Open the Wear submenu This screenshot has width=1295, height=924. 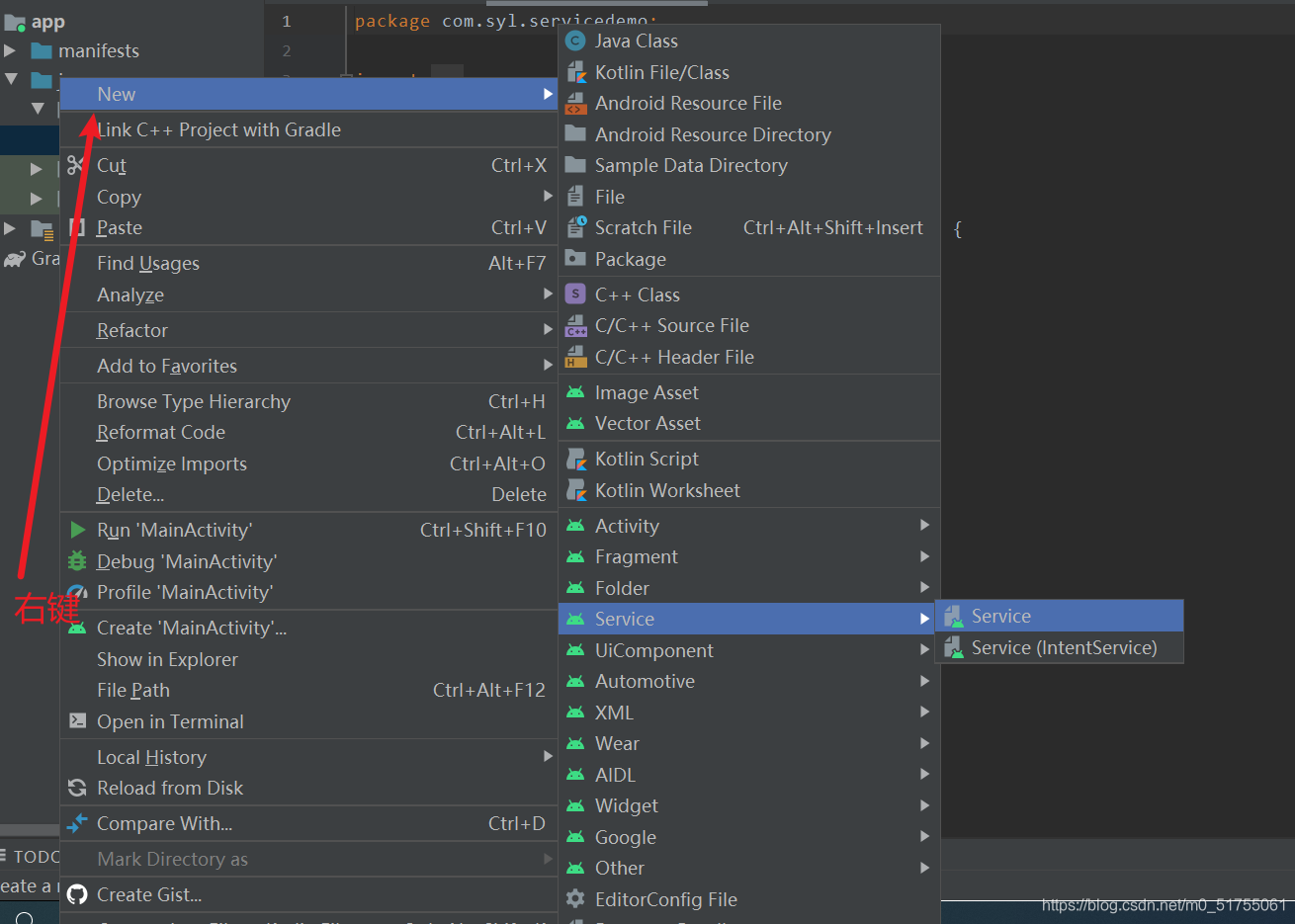749,743
